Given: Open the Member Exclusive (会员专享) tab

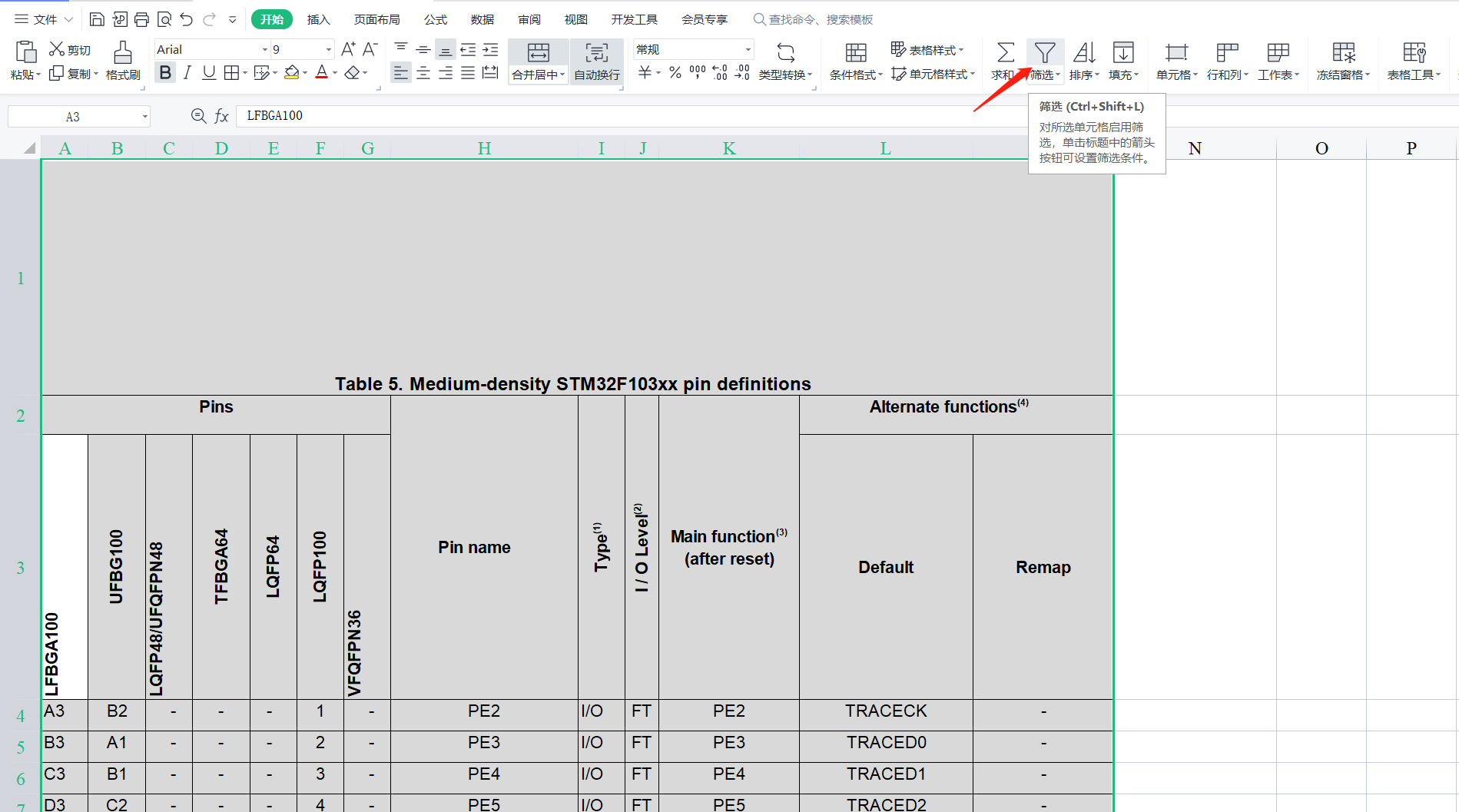Looking at the screenshot, I should coord(705,19).
